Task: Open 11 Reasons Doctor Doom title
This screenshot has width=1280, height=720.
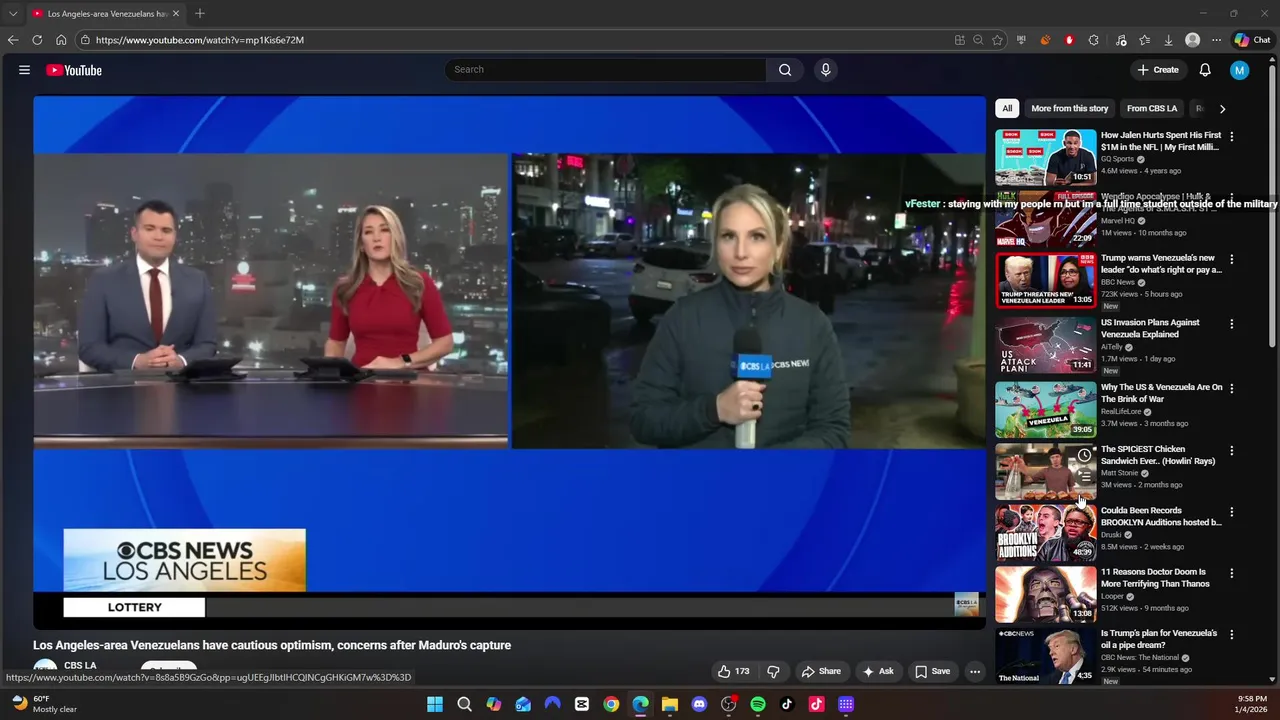Action: click(x=1155, y=578)
